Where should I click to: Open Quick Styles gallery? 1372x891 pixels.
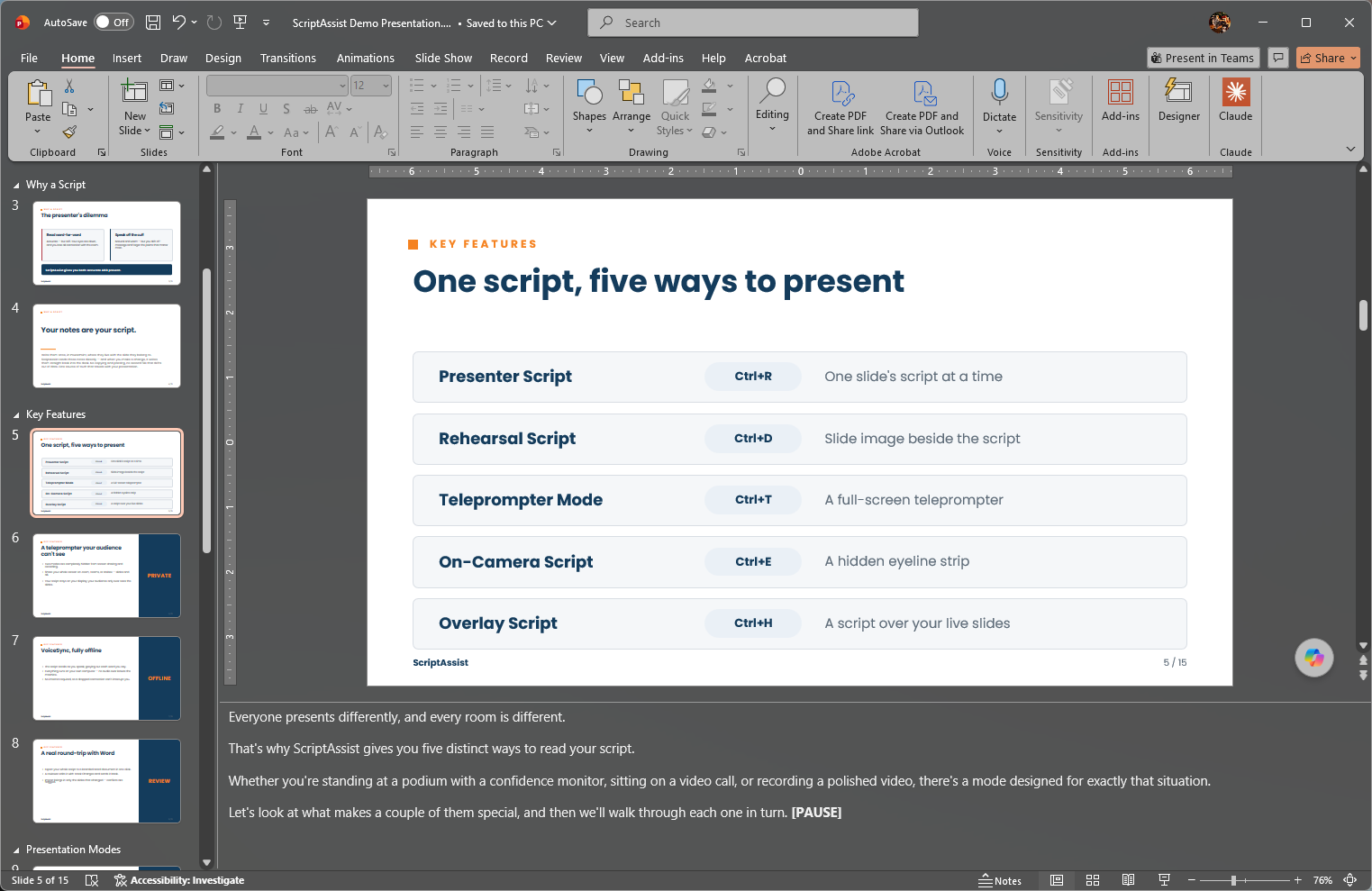pyautogui.click(x=675, y=106)
